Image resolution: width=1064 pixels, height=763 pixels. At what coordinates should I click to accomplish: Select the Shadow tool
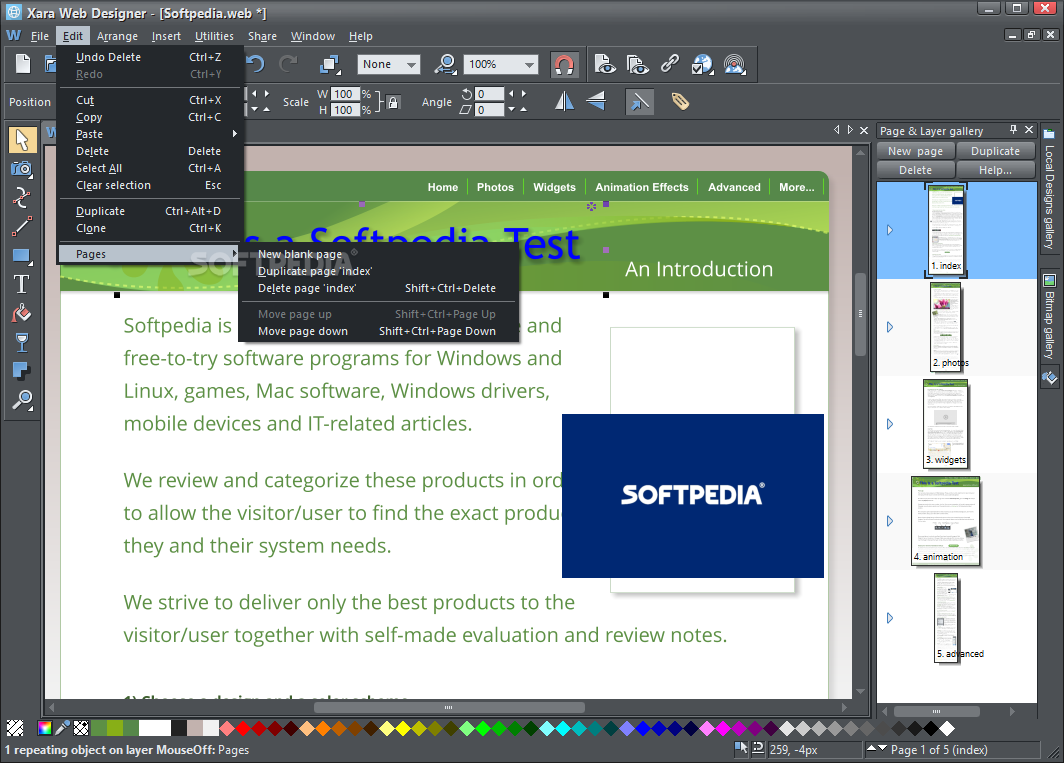click(22, 371)
